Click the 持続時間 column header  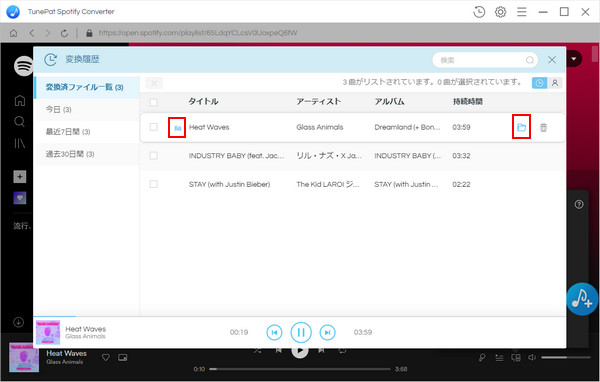[x=468, y=101]
